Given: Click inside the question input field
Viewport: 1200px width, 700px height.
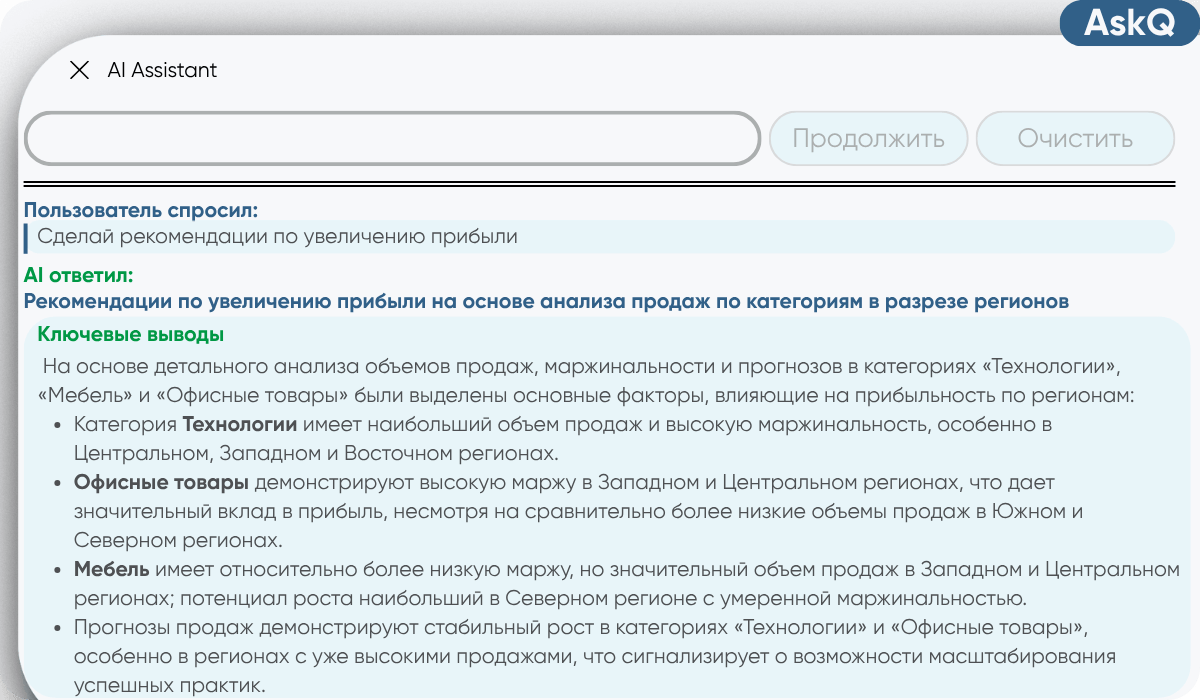Looking at the screenshot, I should (395, 138).
